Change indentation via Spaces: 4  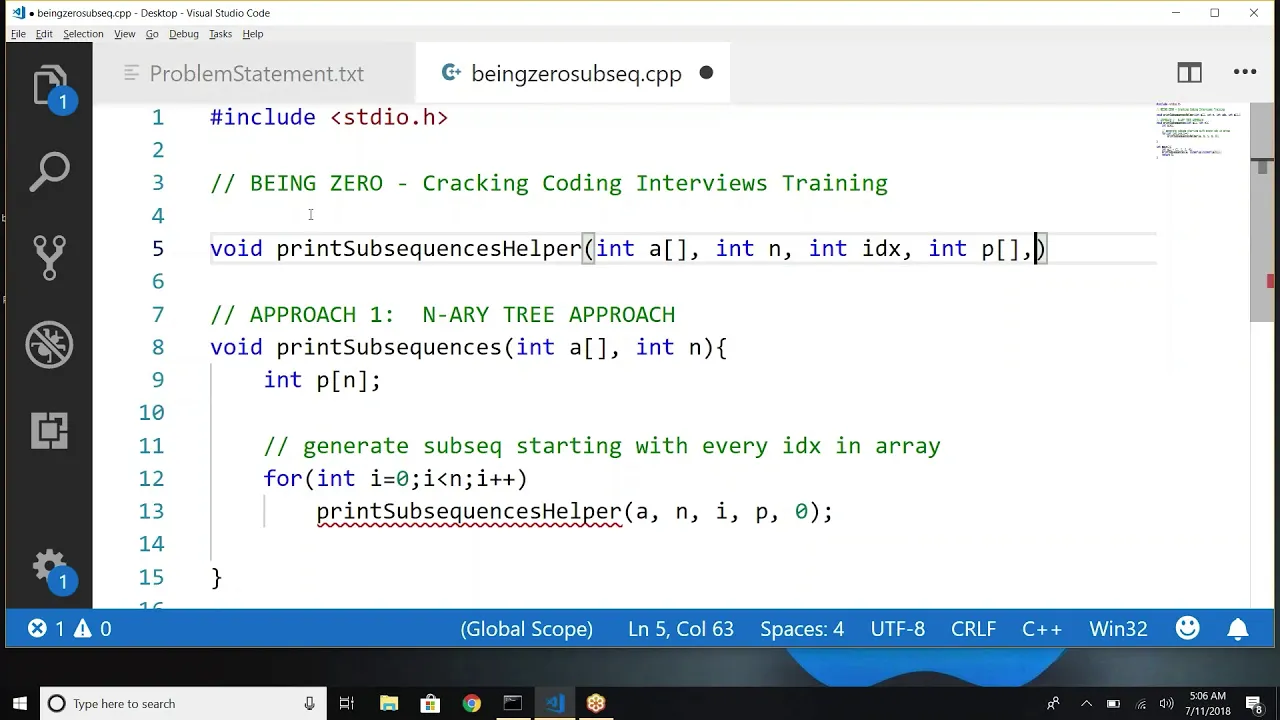point(802,629)
